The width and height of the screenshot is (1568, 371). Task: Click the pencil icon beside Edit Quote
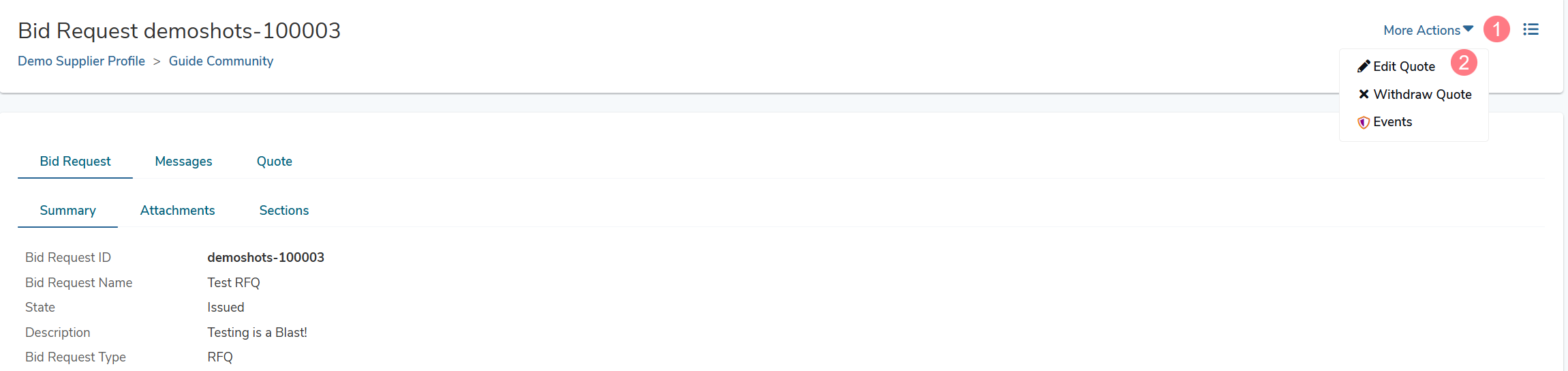(x=1364, y=66)
